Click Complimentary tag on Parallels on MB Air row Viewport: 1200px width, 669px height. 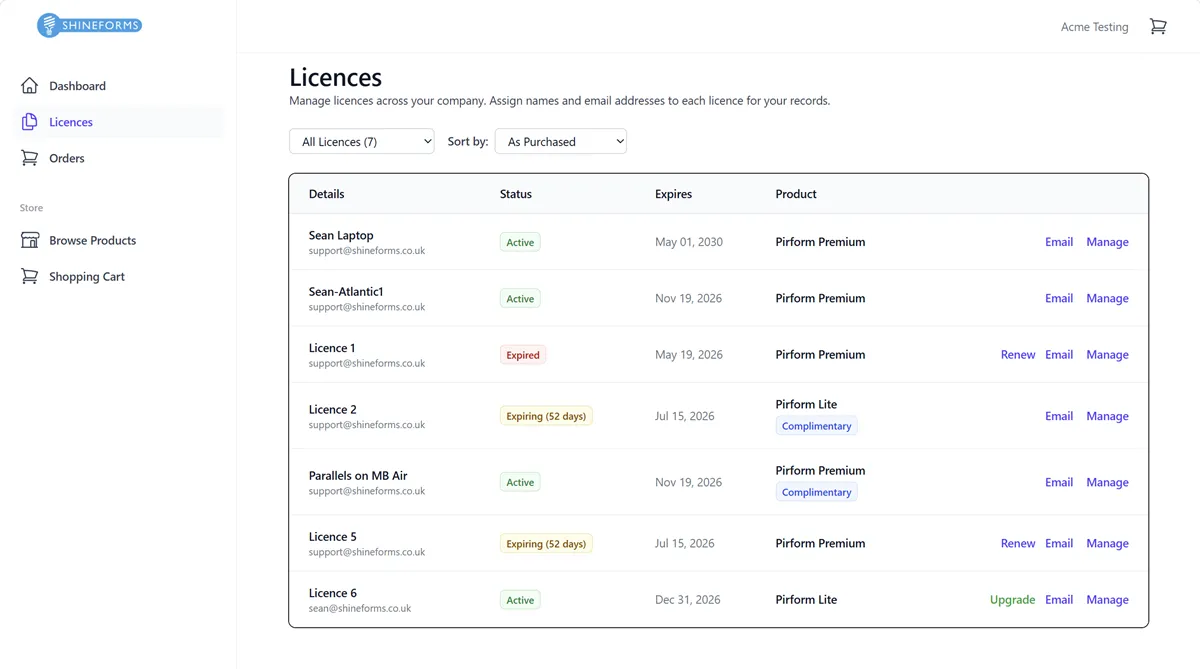click(x=816, y=492)
